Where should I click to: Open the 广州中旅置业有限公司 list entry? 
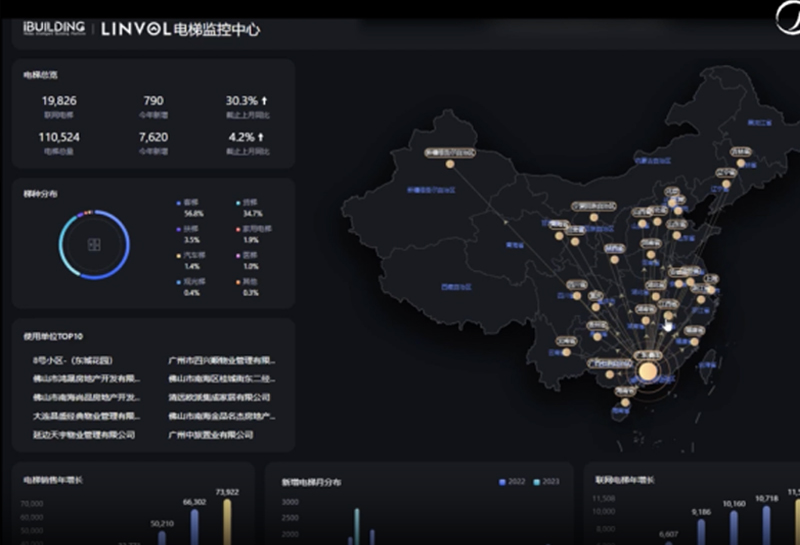pyautogui.click(x=211, y=435)
